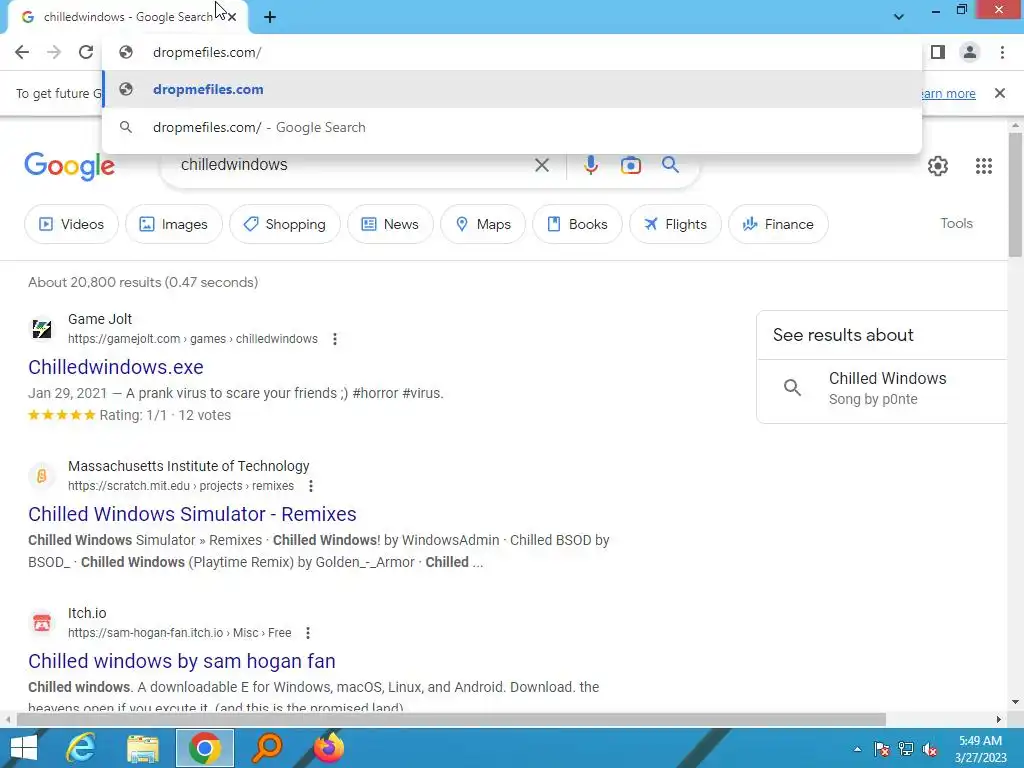Screen dimensions: 1024x768
Task: Close the chilledwindows Google Search tab
Action: 232,18
